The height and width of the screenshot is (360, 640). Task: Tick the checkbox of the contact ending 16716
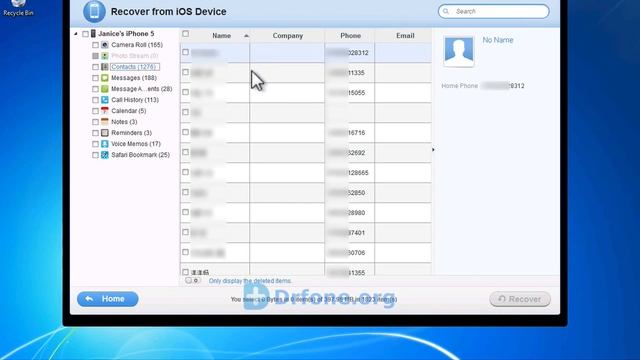185,132
